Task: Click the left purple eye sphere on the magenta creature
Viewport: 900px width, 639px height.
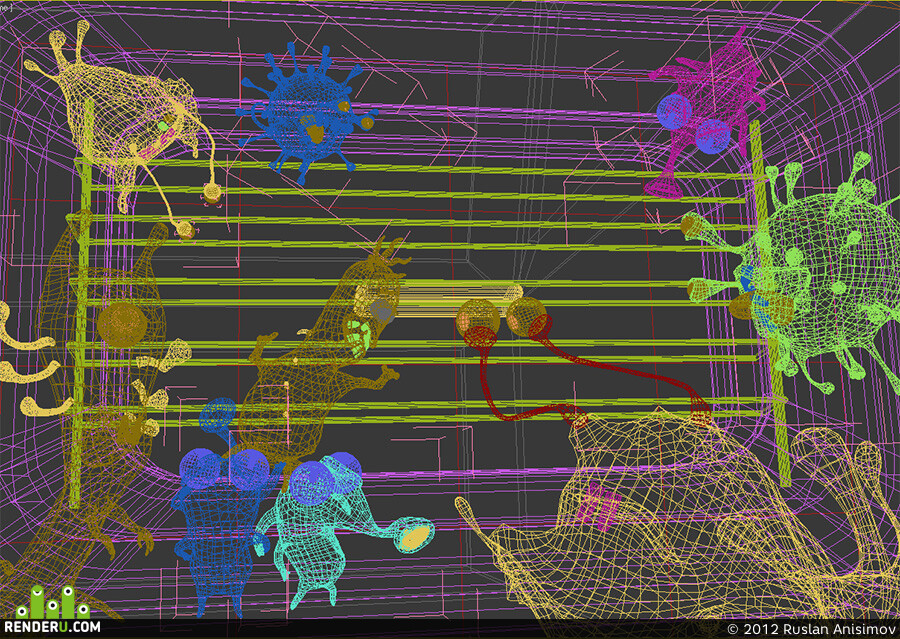Action: click(x=674, y=112)
